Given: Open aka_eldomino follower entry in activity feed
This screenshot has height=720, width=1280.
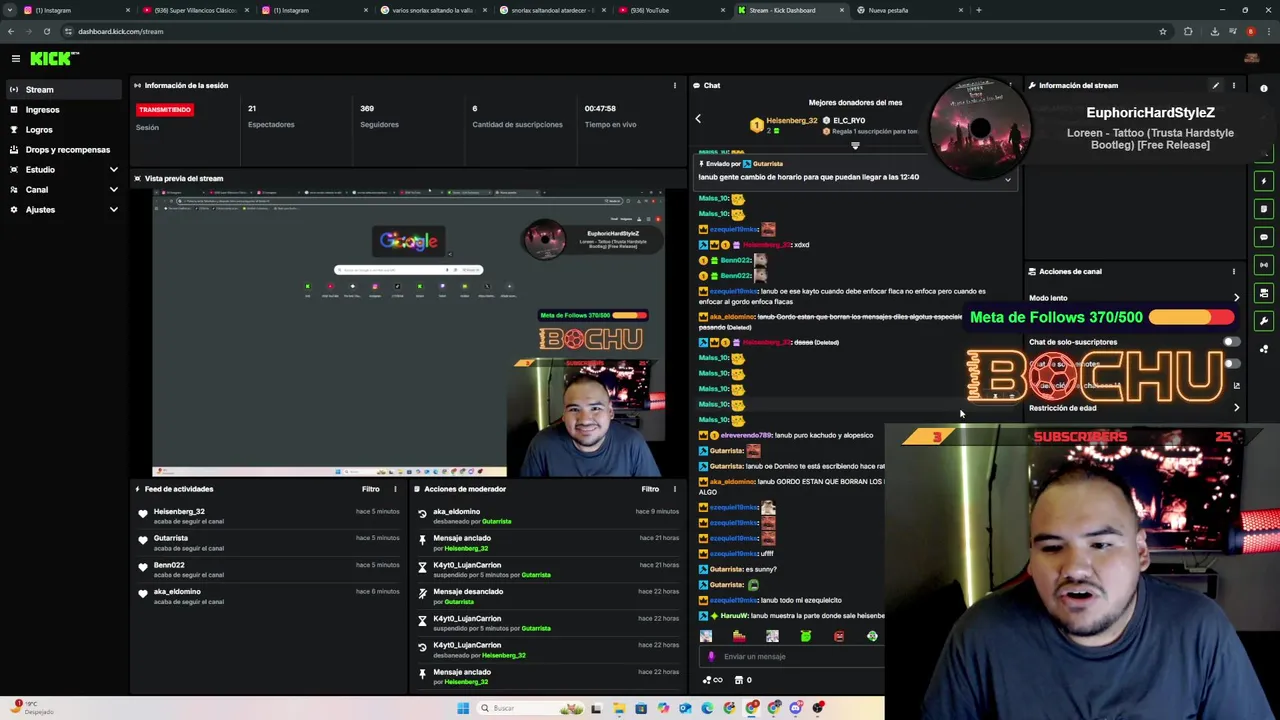Looking at the screenshot, I should point(177,592).
